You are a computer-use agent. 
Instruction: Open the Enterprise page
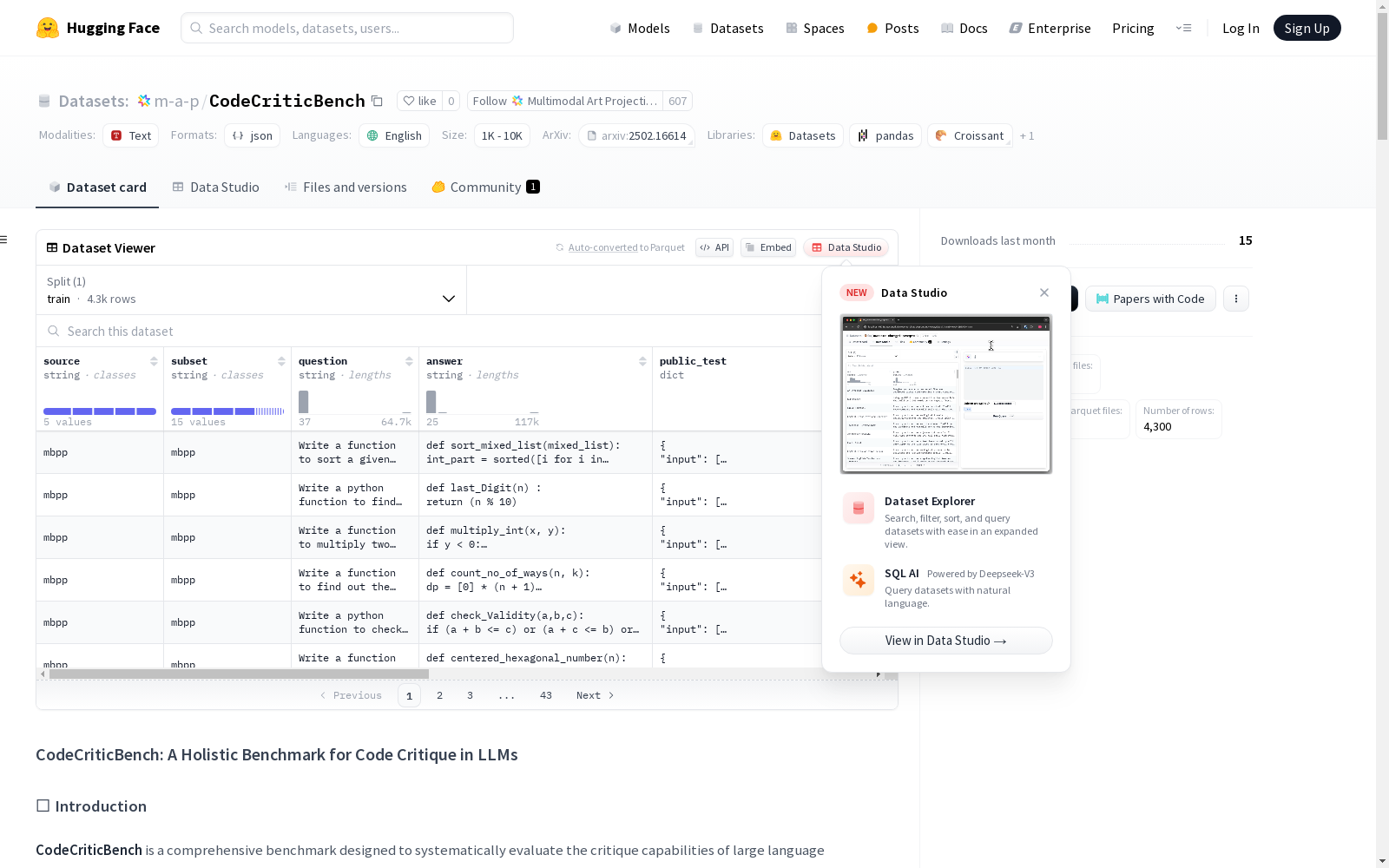pos(1050,28)
